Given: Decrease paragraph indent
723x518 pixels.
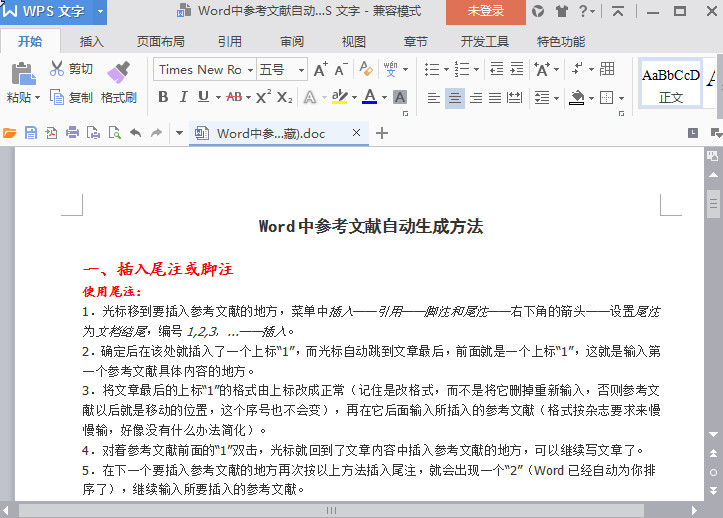Looking at the screenshot, I should [497, 69].
